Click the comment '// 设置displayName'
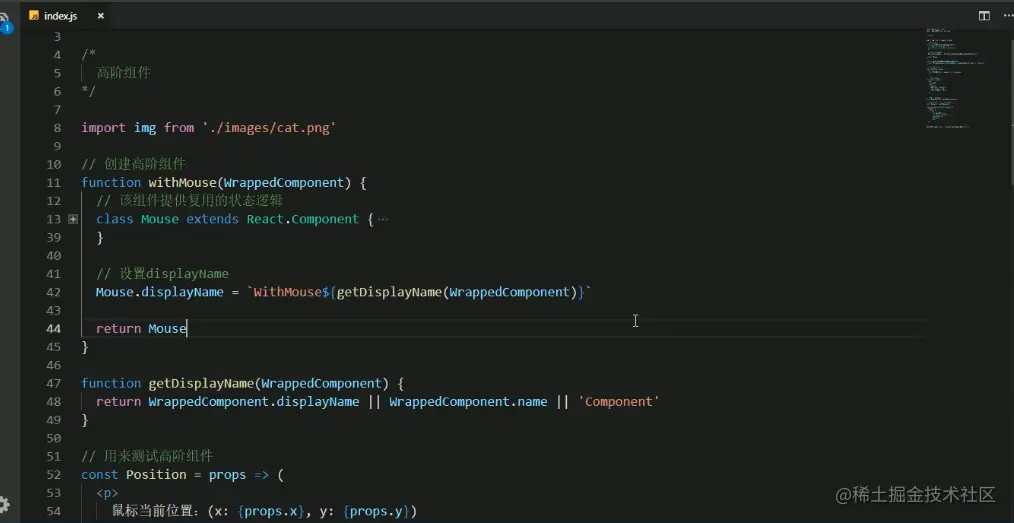The width and height of the screenshot is (1014, 523). tap(162, 273)
